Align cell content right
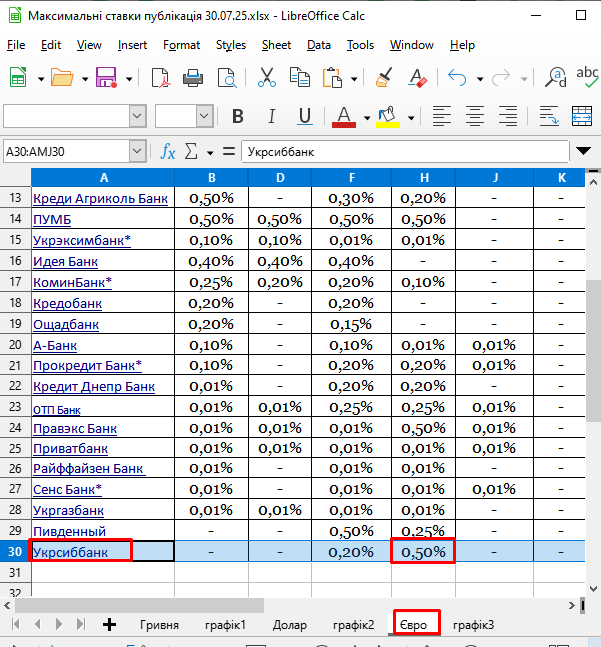Image resolution: width=601 pixels, height=647 pixels. click(x=508, y=116)
